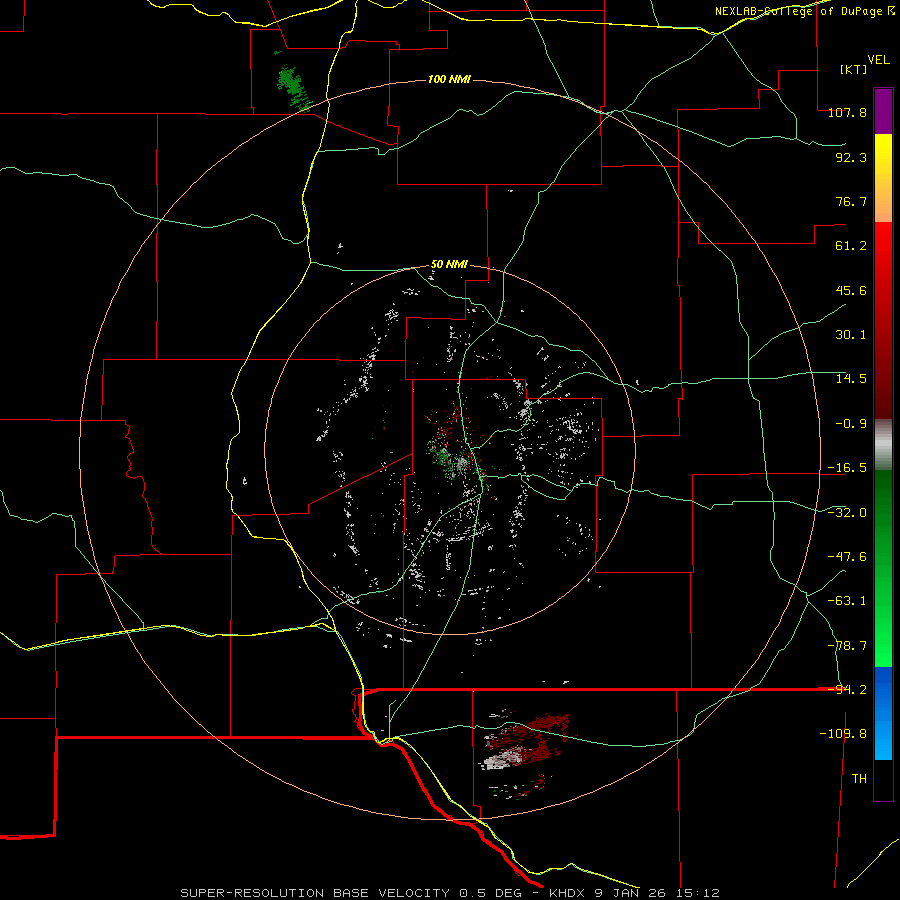This screenshot has width=900, height=900.
Task: Select the 30.1 velocity scale value
Action: (851, 335)
